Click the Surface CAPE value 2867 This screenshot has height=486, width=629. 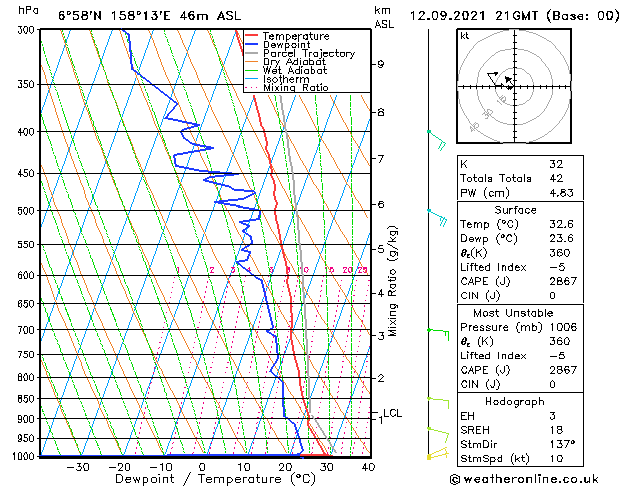563,281
